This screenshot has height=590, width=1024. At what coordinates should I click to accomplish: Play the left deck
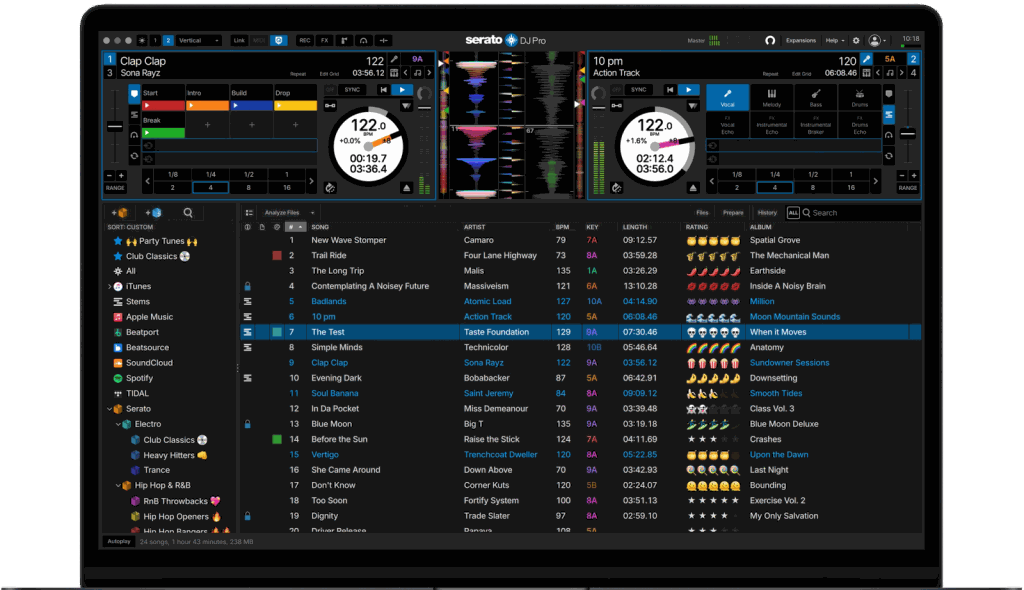tap(402, 90)
